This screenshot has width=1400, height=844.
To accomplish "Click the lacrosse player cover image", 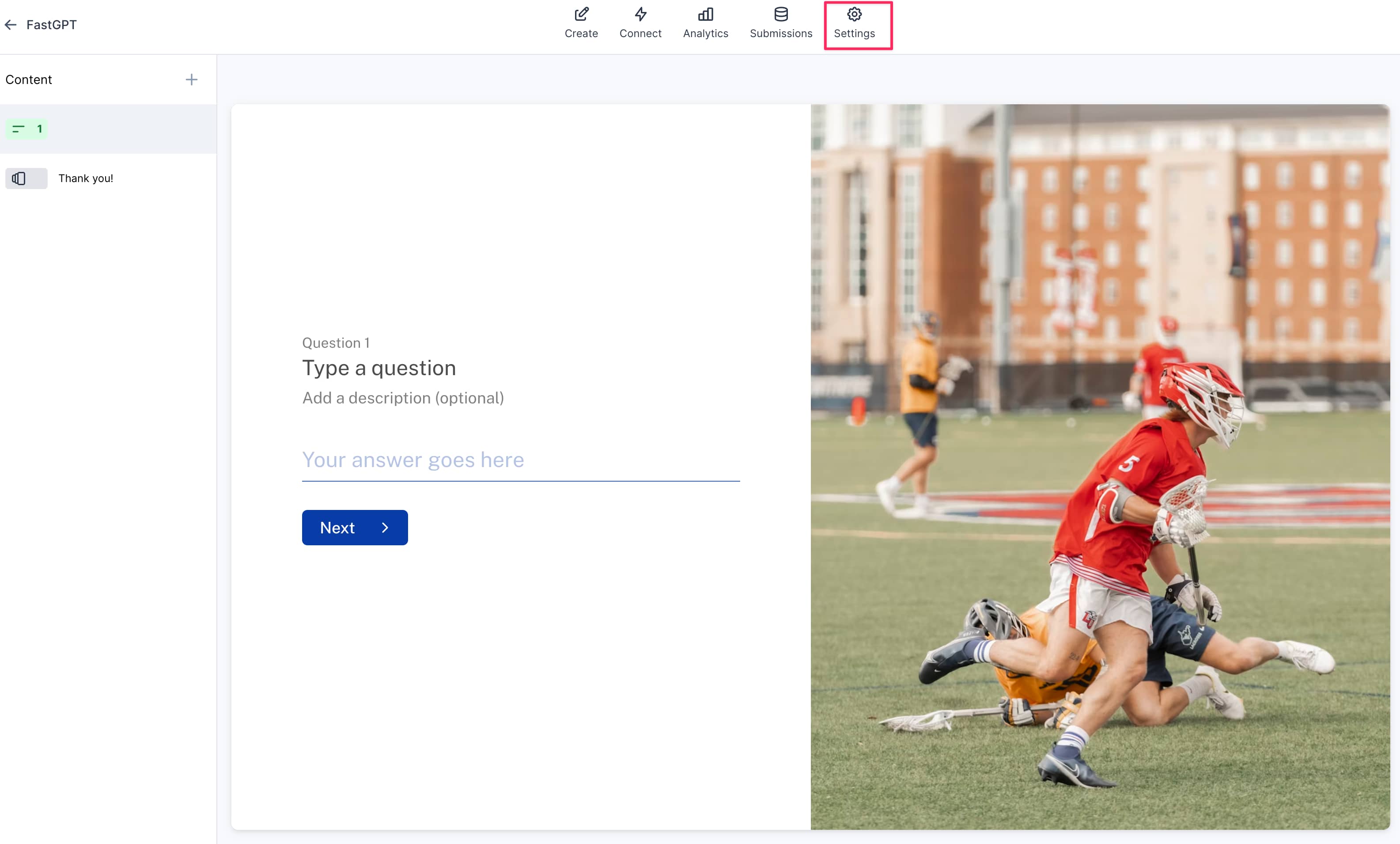I will tap(1099, 466).
